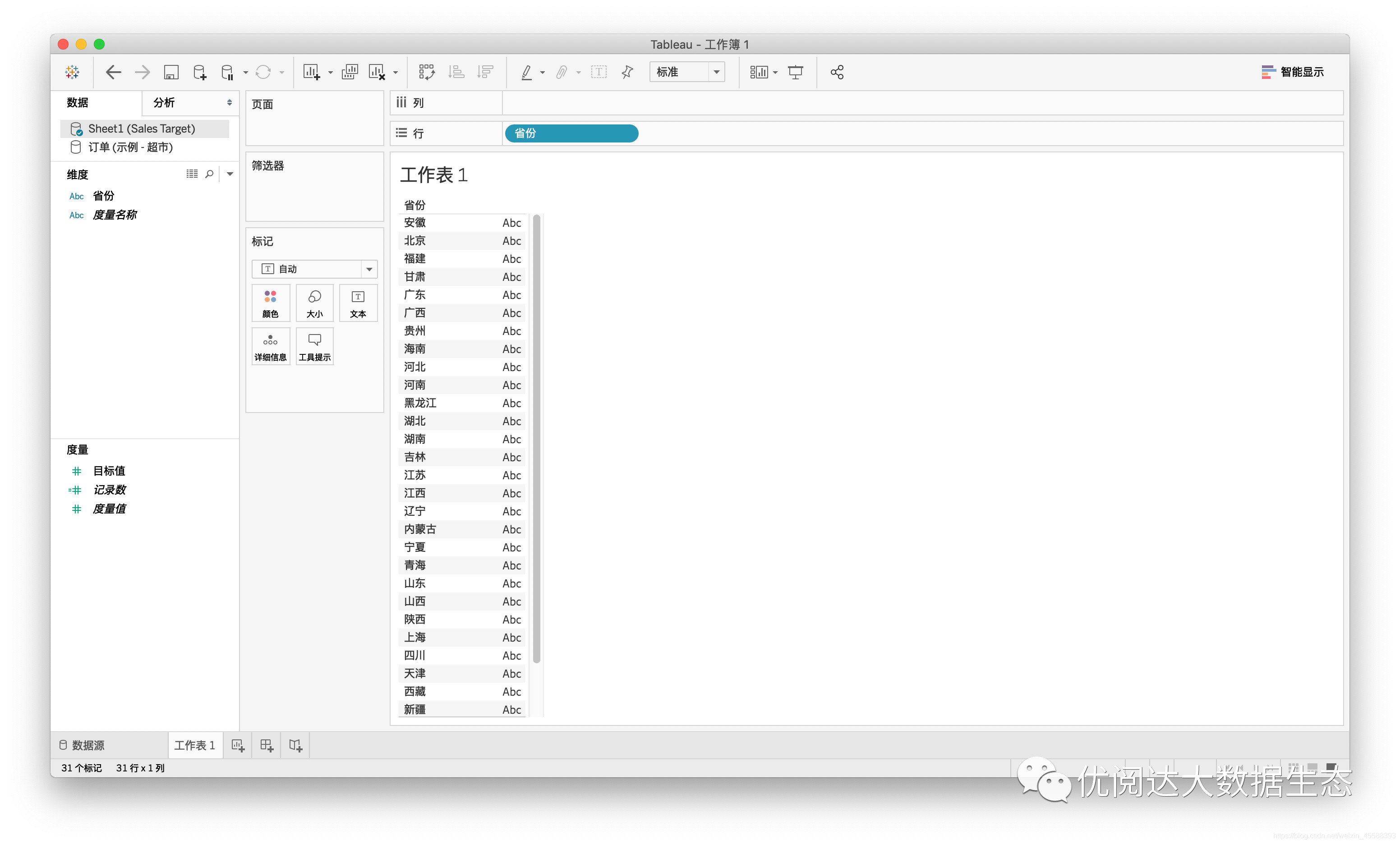The height and width of the screenshot is (844, 1400).
Task: Switch to the 工作表 1 sheet tab
Action: [x=195, y=745]
